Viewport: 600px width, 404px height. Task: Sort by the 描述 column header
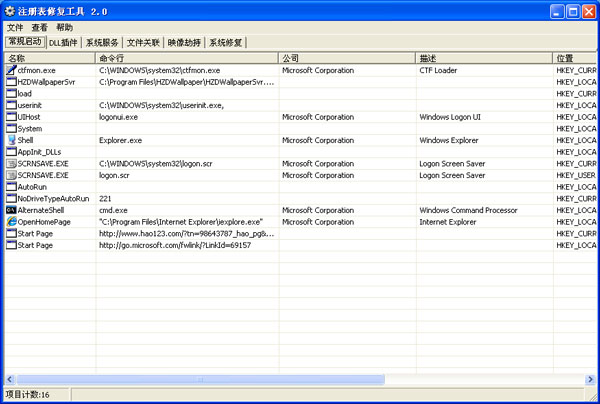tap(484, 58)
